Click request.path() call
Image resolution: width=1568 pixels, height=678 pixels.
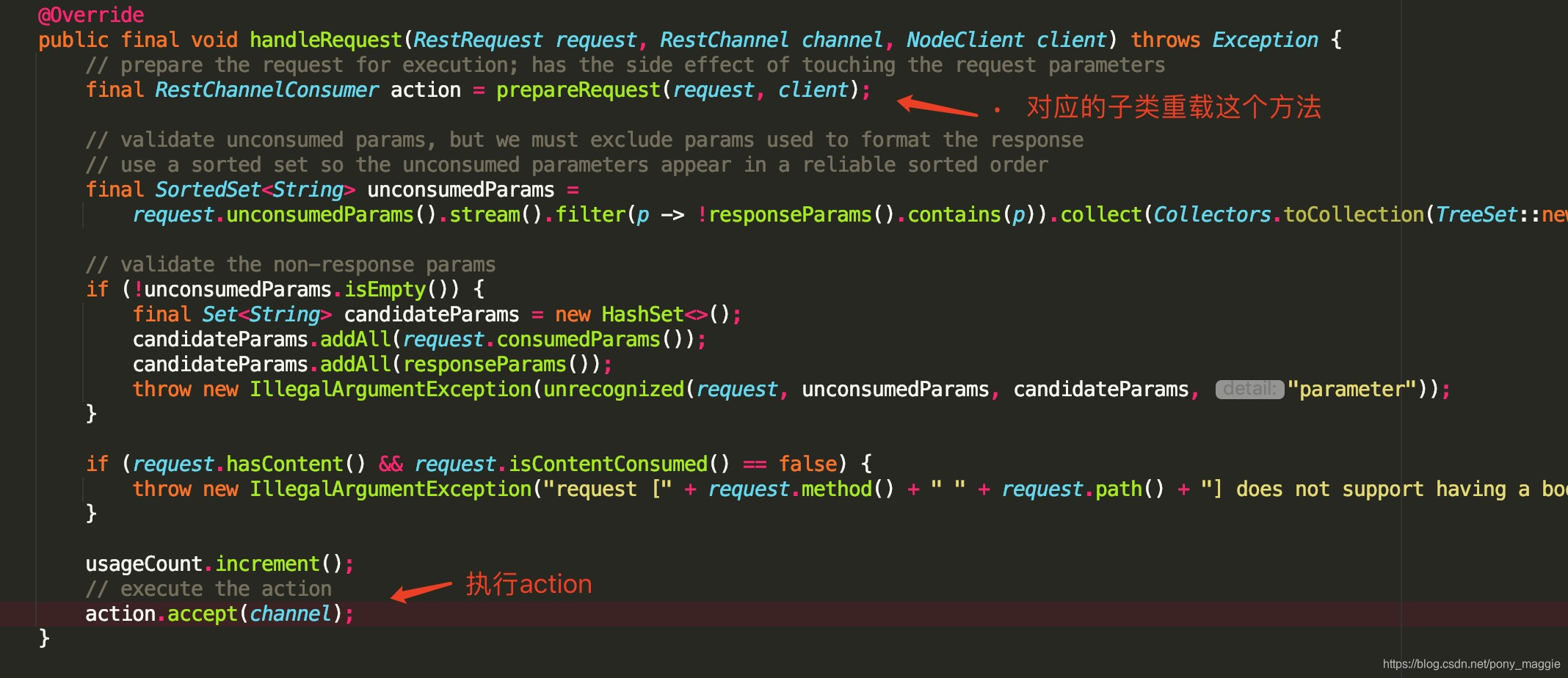pyautogui.click(x=1084, y=489)
